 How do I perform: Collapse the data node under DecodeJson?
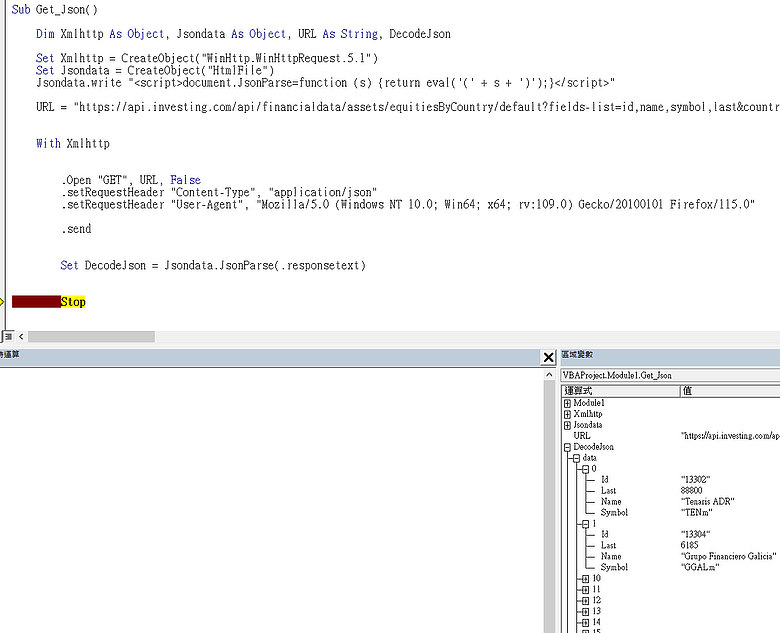tap(576, 458)
